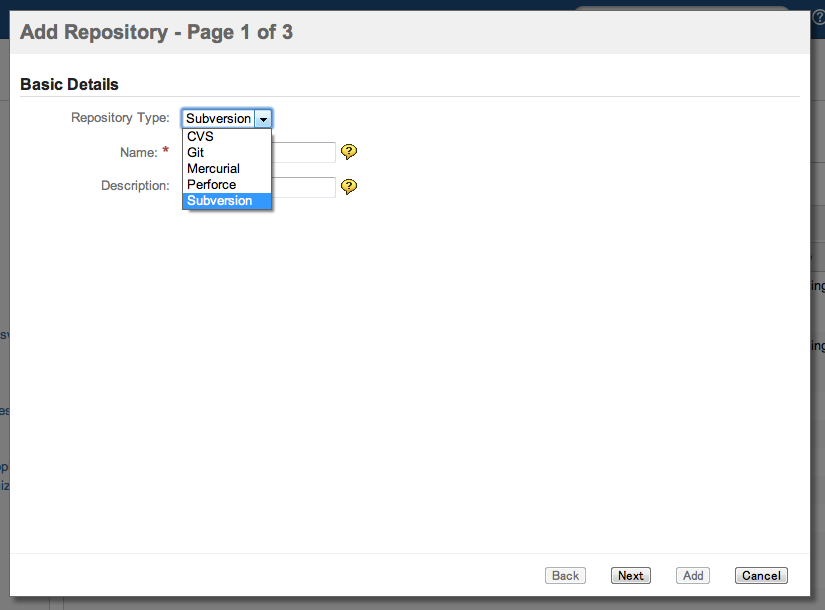Image resolution: width=825 pixels, height=610 pixels.
Task: Click the help icon beside the Description field
Action: click(348, 186)
